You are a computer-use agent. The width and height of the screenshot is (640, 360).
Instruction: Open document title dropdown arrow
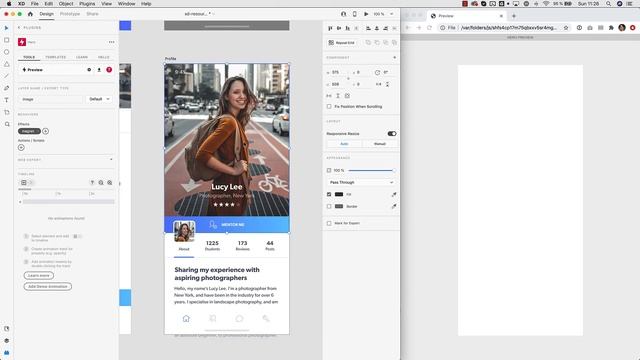coord(213,14)
